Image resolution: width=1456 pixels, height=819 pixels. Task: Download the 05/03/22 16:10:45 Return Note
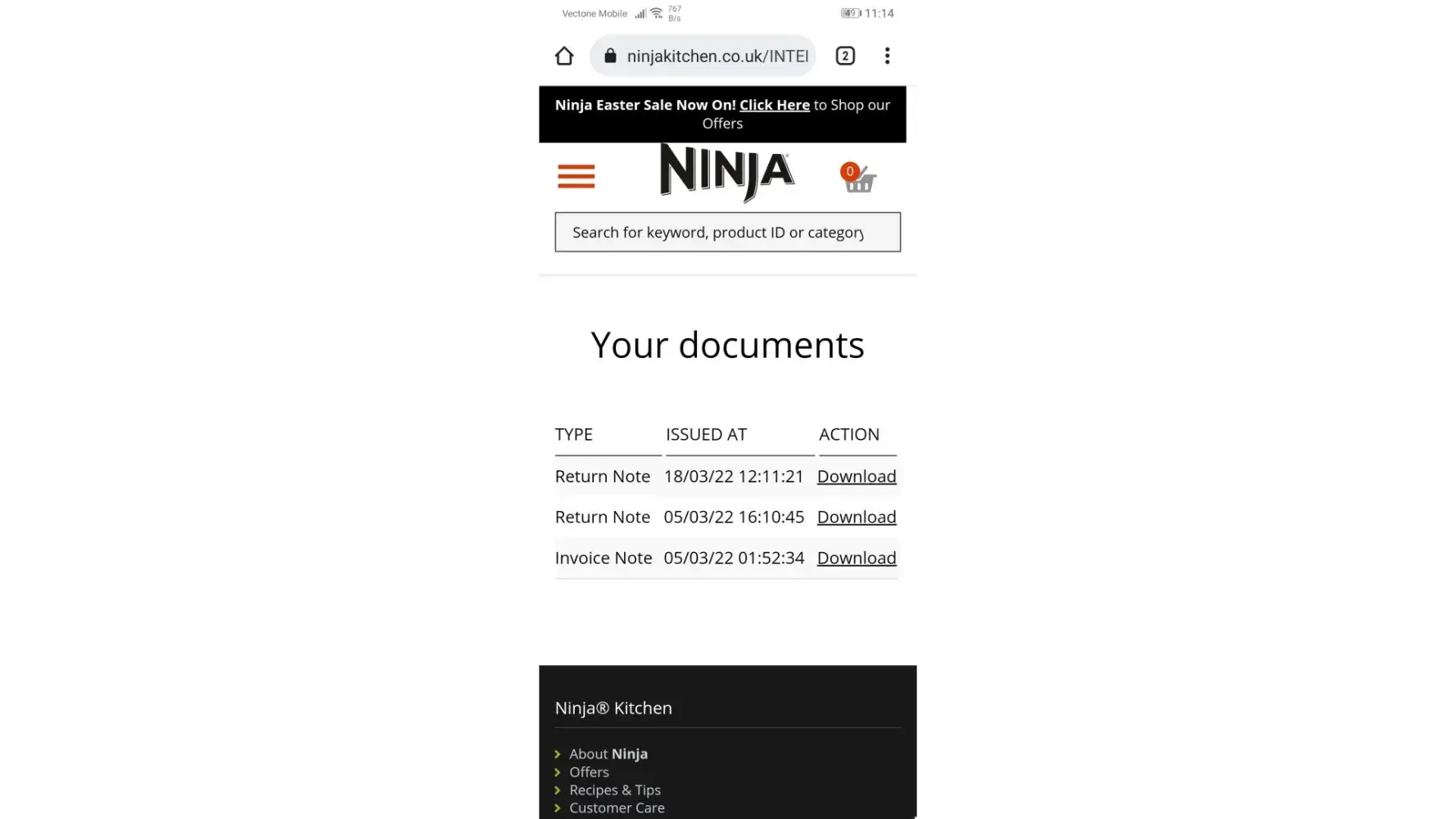tap(857, 518)
